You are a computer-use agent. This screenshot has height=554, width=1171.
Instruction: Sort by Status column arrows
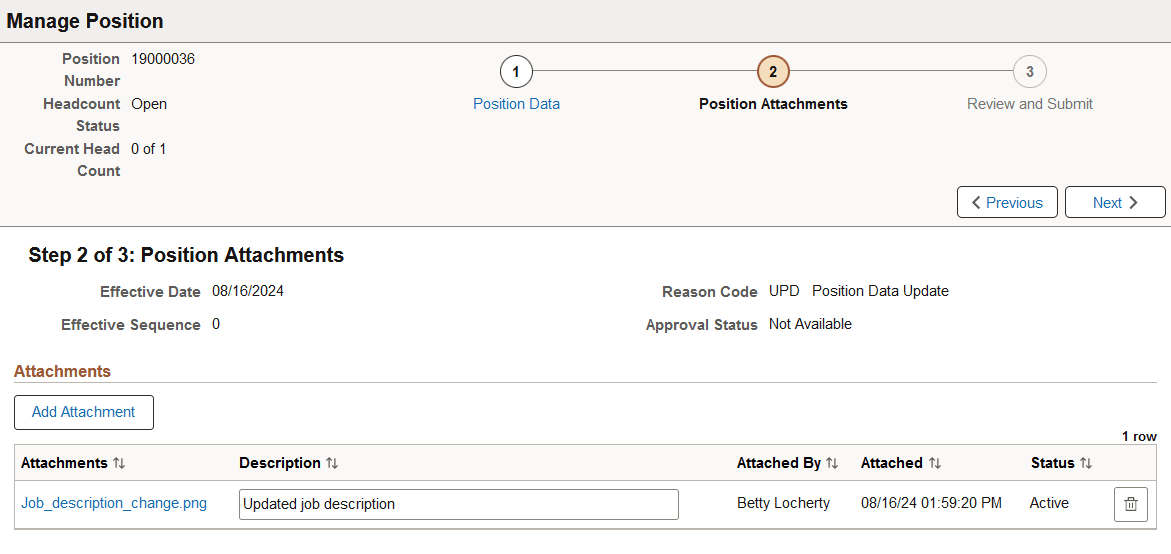1085,463
